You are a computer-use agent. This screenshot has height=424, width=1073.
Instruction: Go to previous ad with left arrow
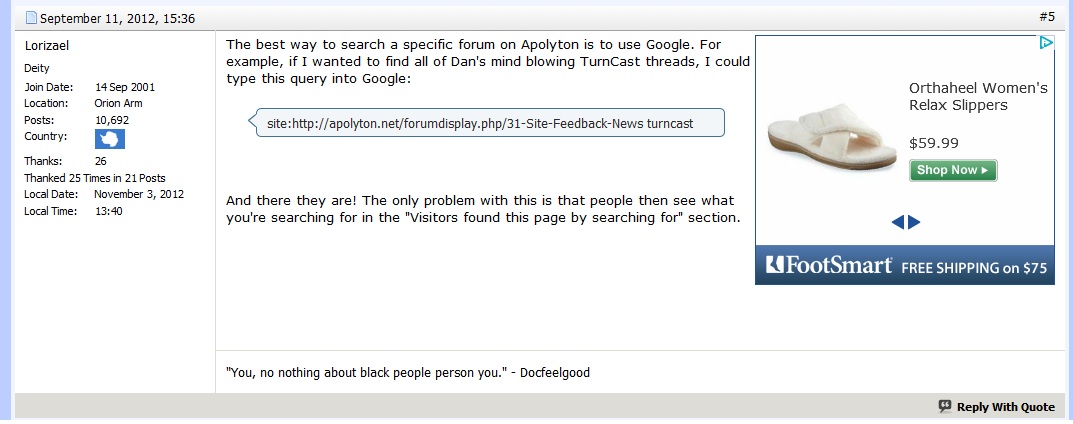tap(897, 222)
